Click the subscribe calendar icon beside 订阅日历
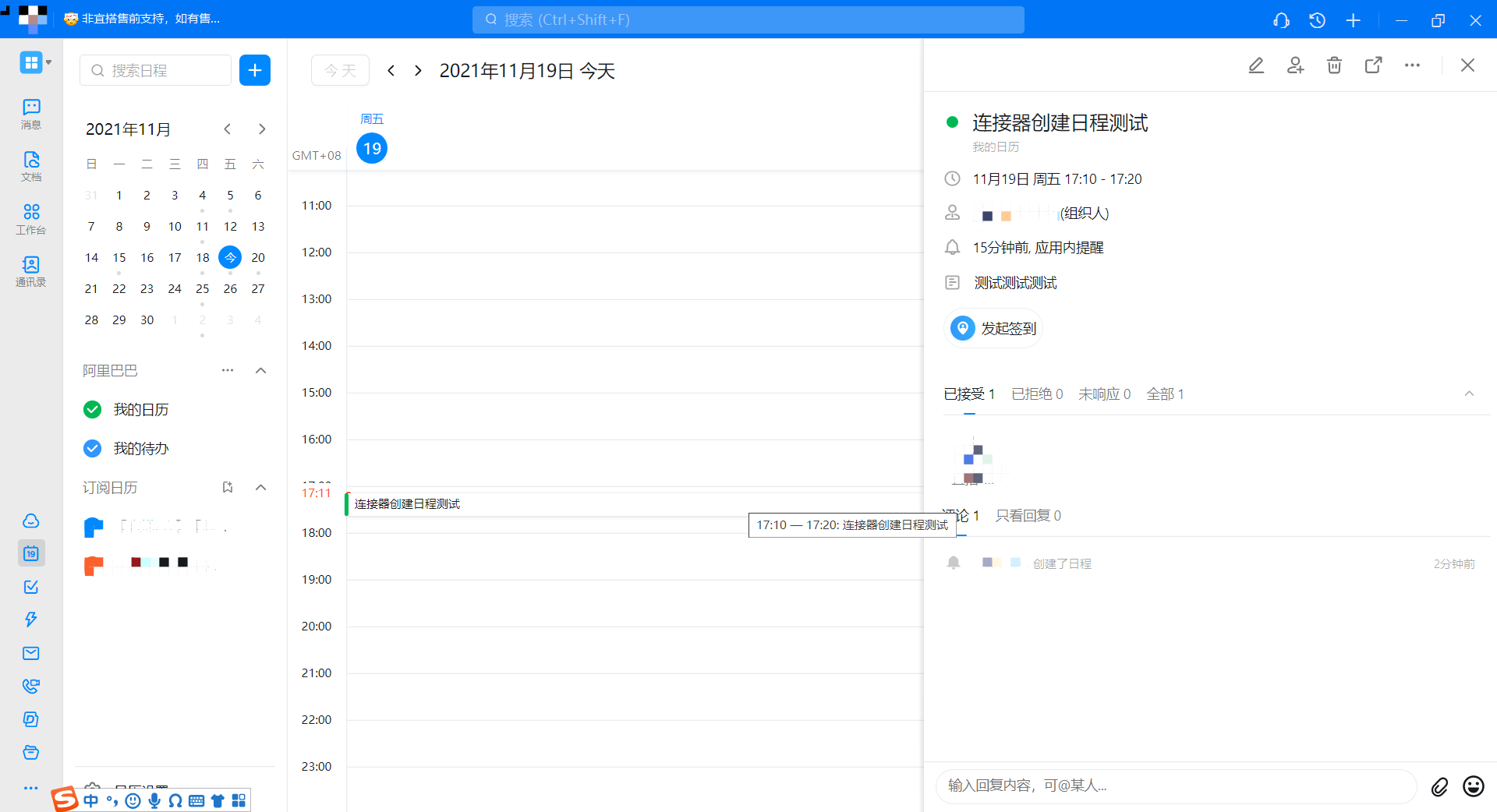Screen dimensions: 1497x812 [x=228, y=487]
